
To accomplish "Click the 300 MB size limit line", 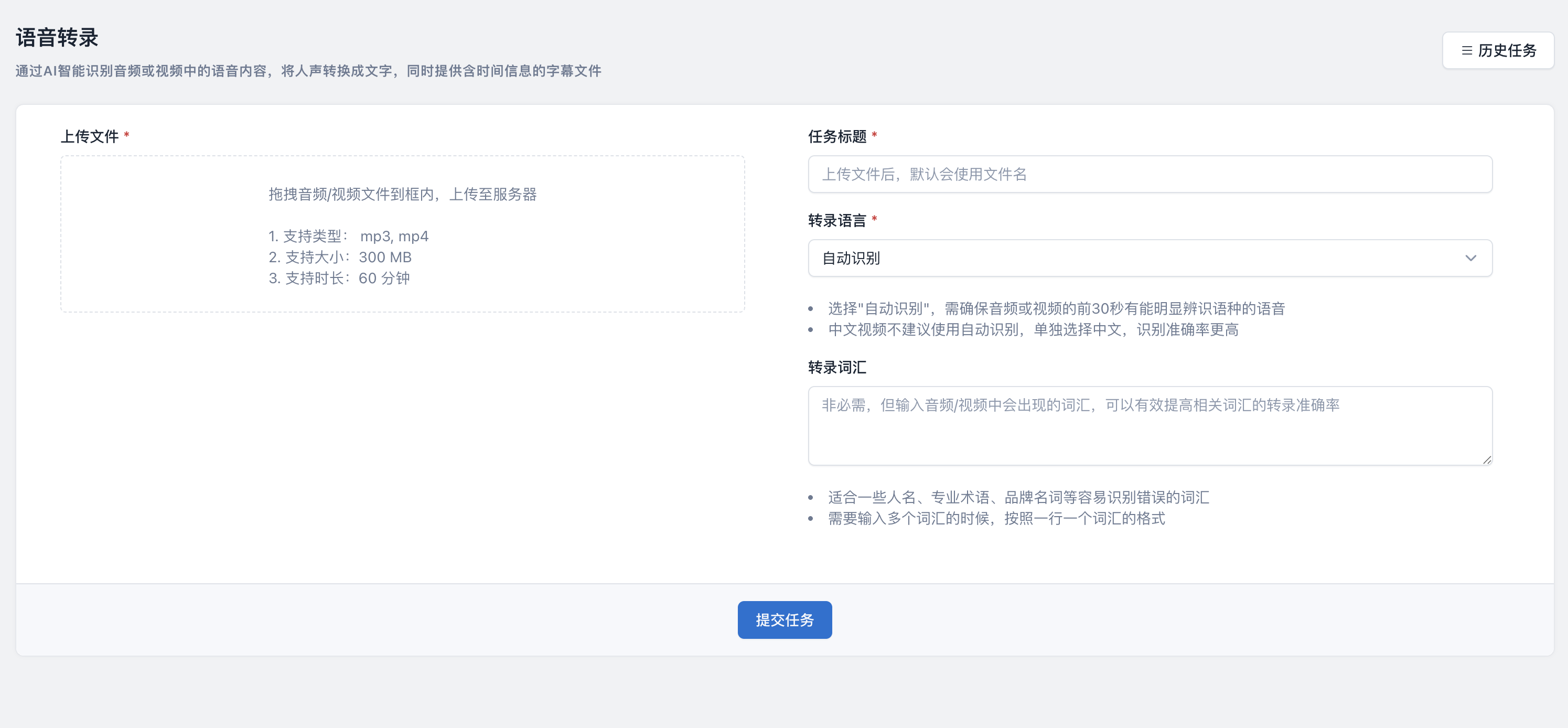I will 340,258.
